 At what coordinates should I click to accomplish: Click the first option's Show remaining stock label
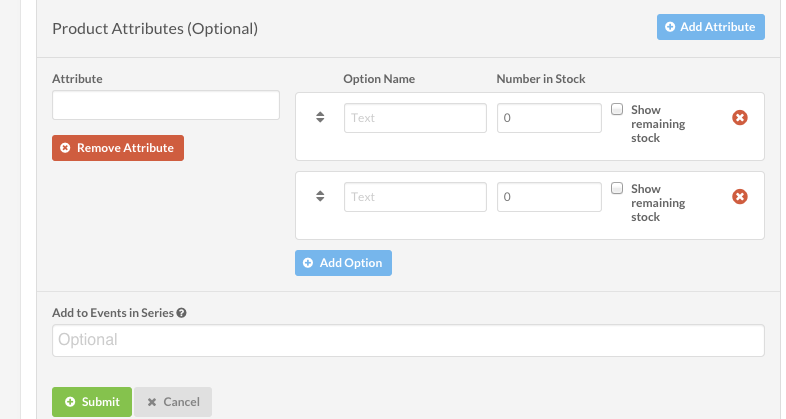pos(658,124)
